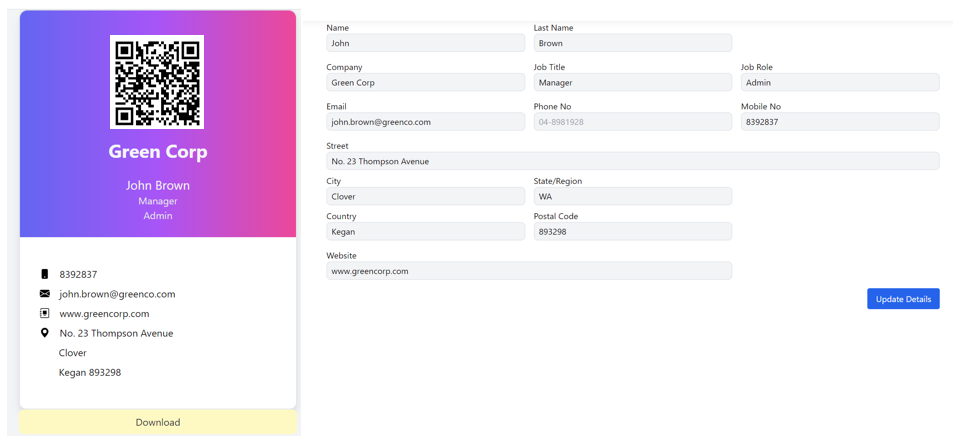The height and width of the screenshot is (448, 953).
Task: Click the mobile phone icon on card
Action: (x=44, y=274)
